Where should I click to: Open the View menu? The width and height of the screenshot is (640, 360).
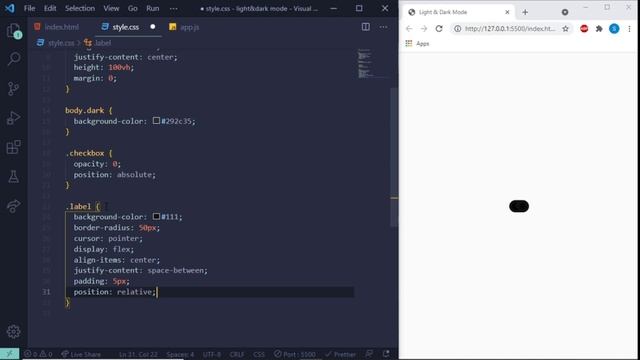click(111, 8)
